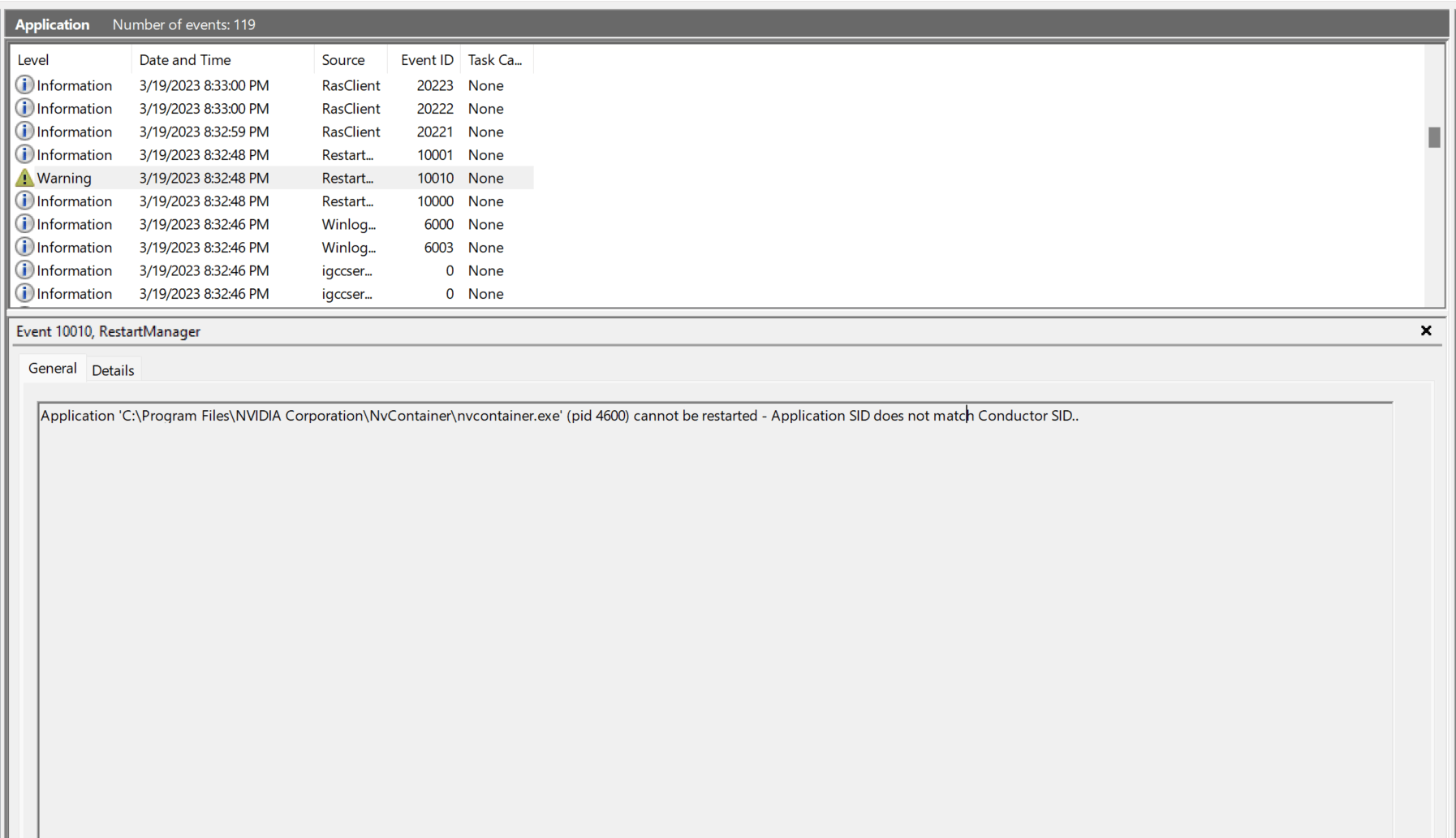Click the Source column header
Image resolution: width=1456 pixels, height=838 pixels.
(x=351, y=60)
